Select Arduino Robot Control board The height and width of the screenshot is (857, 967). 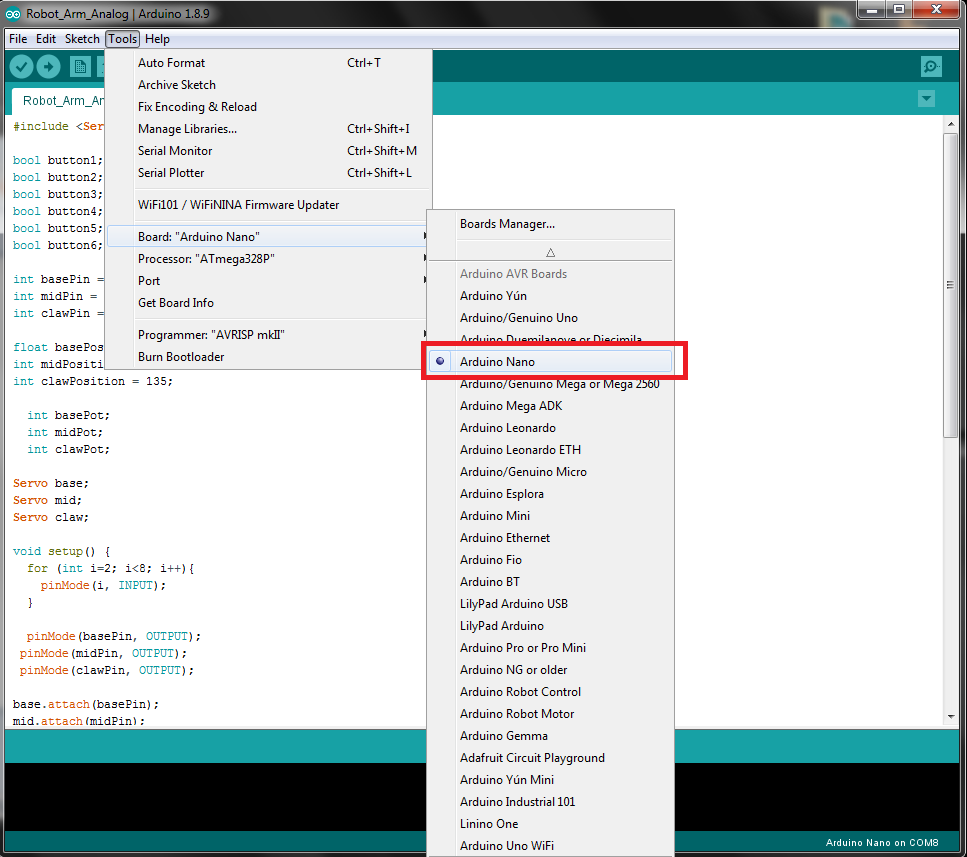[x=550, y=692]
